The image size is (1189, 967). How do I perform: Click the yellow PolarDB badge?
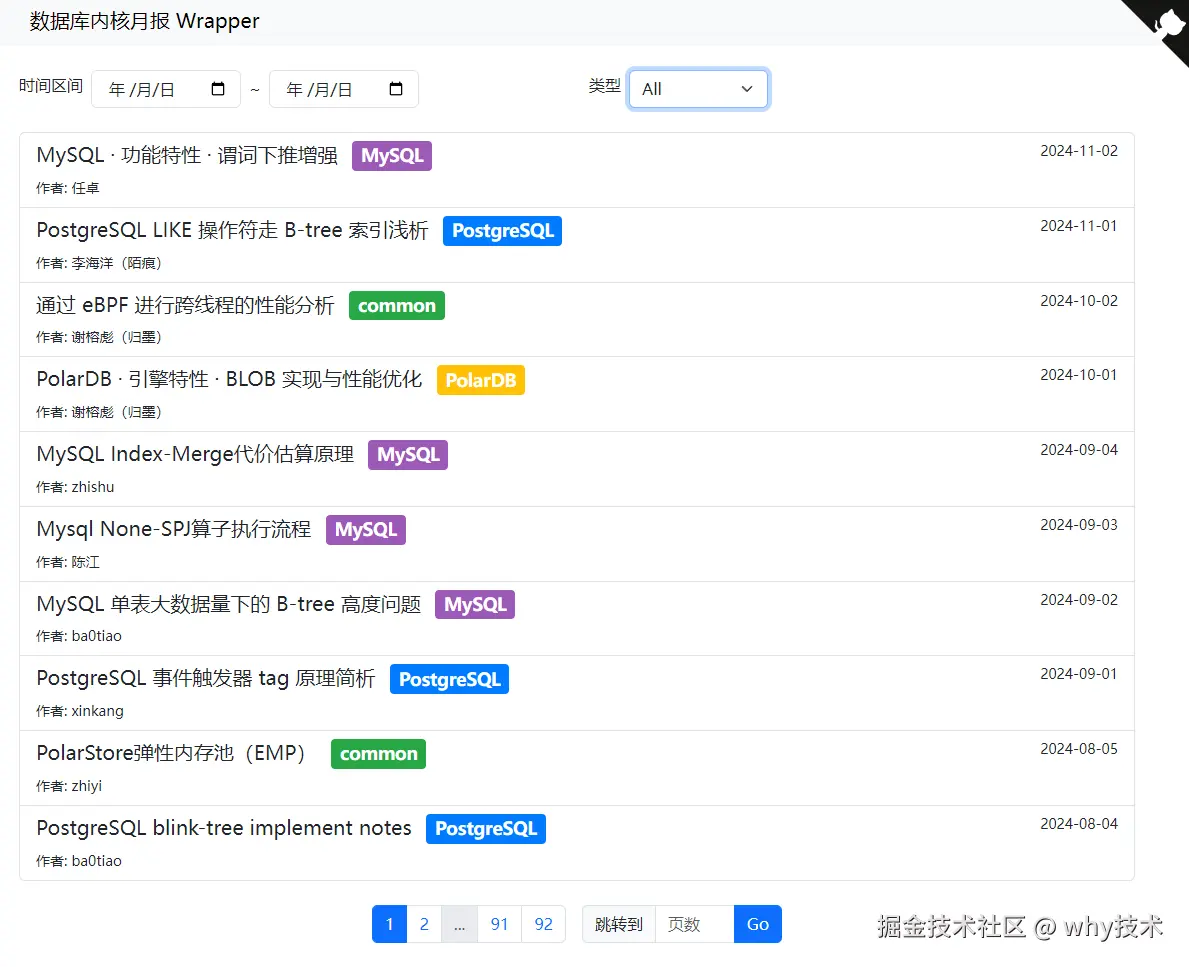[481, 380]
